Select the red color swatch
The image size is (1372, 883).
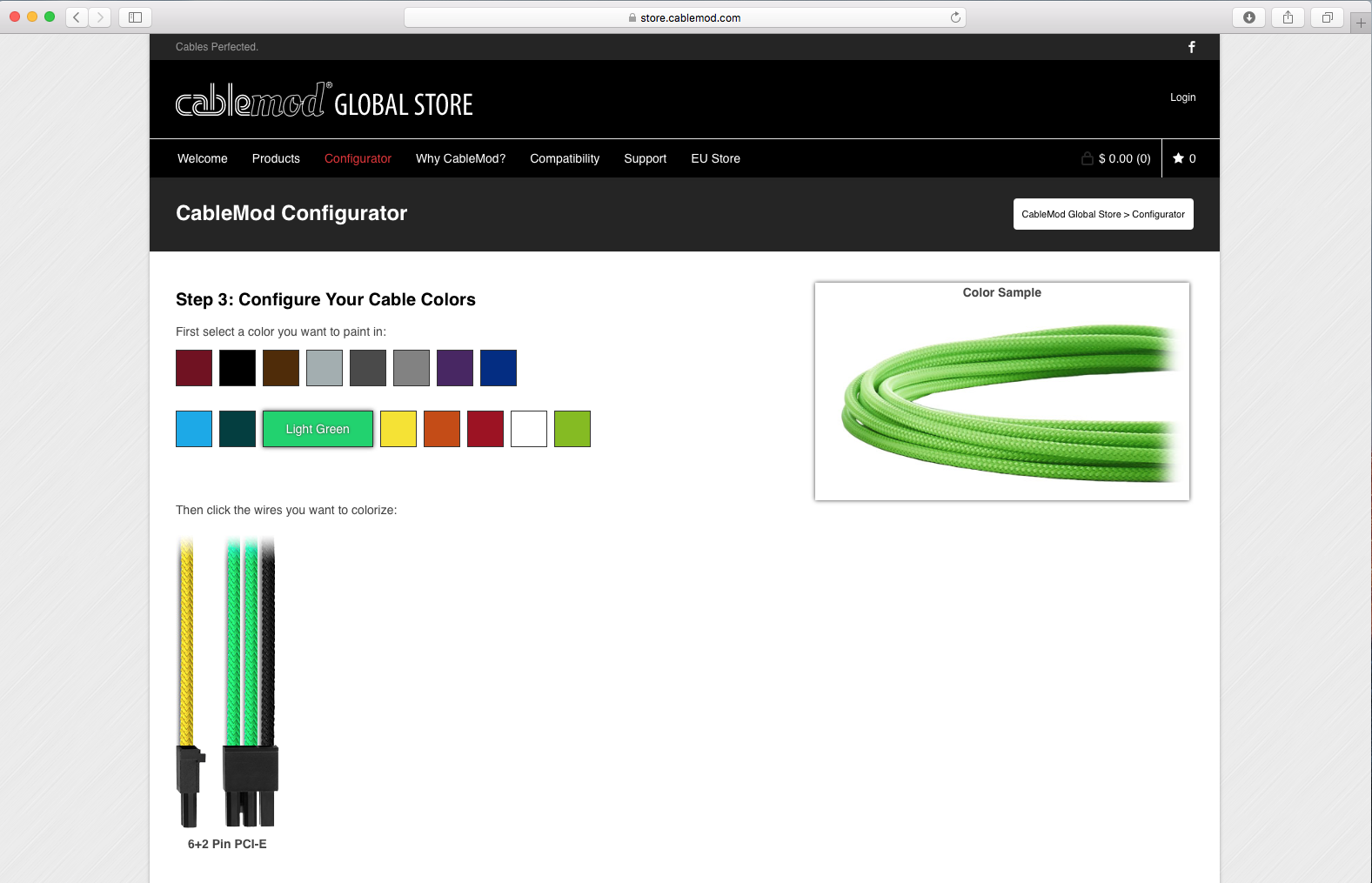click(485, 429)
